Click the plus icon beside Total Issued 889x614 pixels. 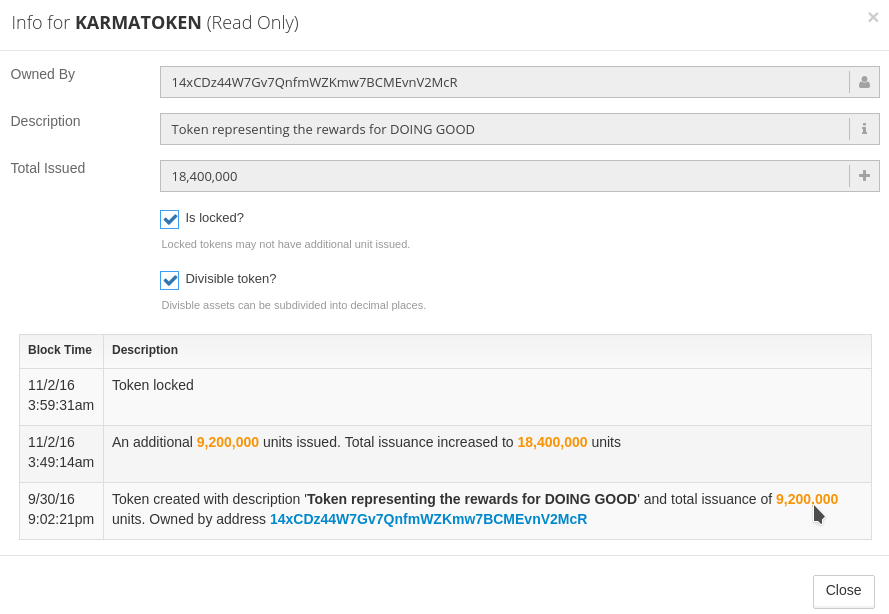pos(864,176)
